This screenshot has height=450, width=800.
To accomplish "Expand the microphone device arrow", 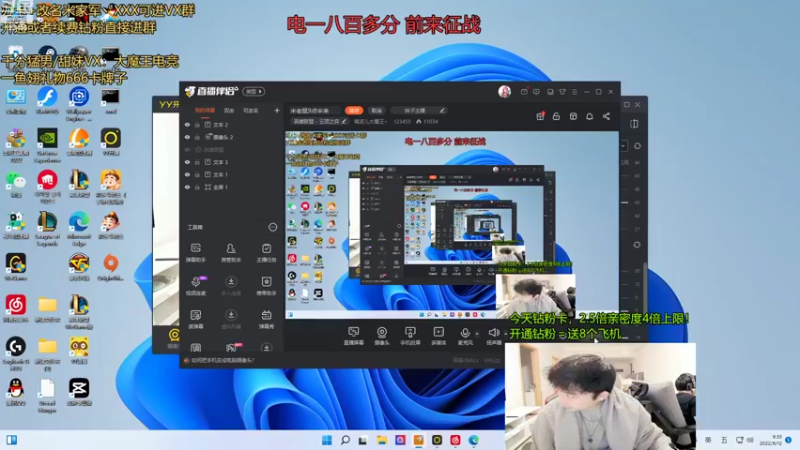I will click(x=477, y=334).
